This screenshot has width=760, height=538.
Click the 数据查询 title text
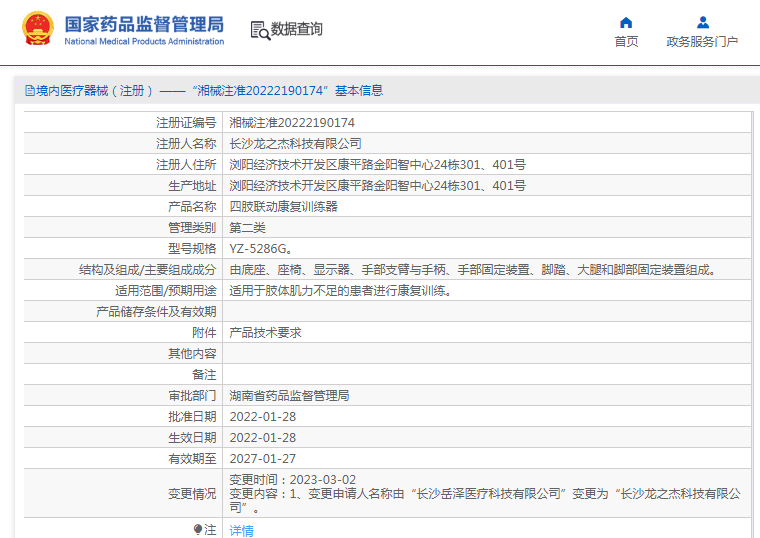point(296,29)
